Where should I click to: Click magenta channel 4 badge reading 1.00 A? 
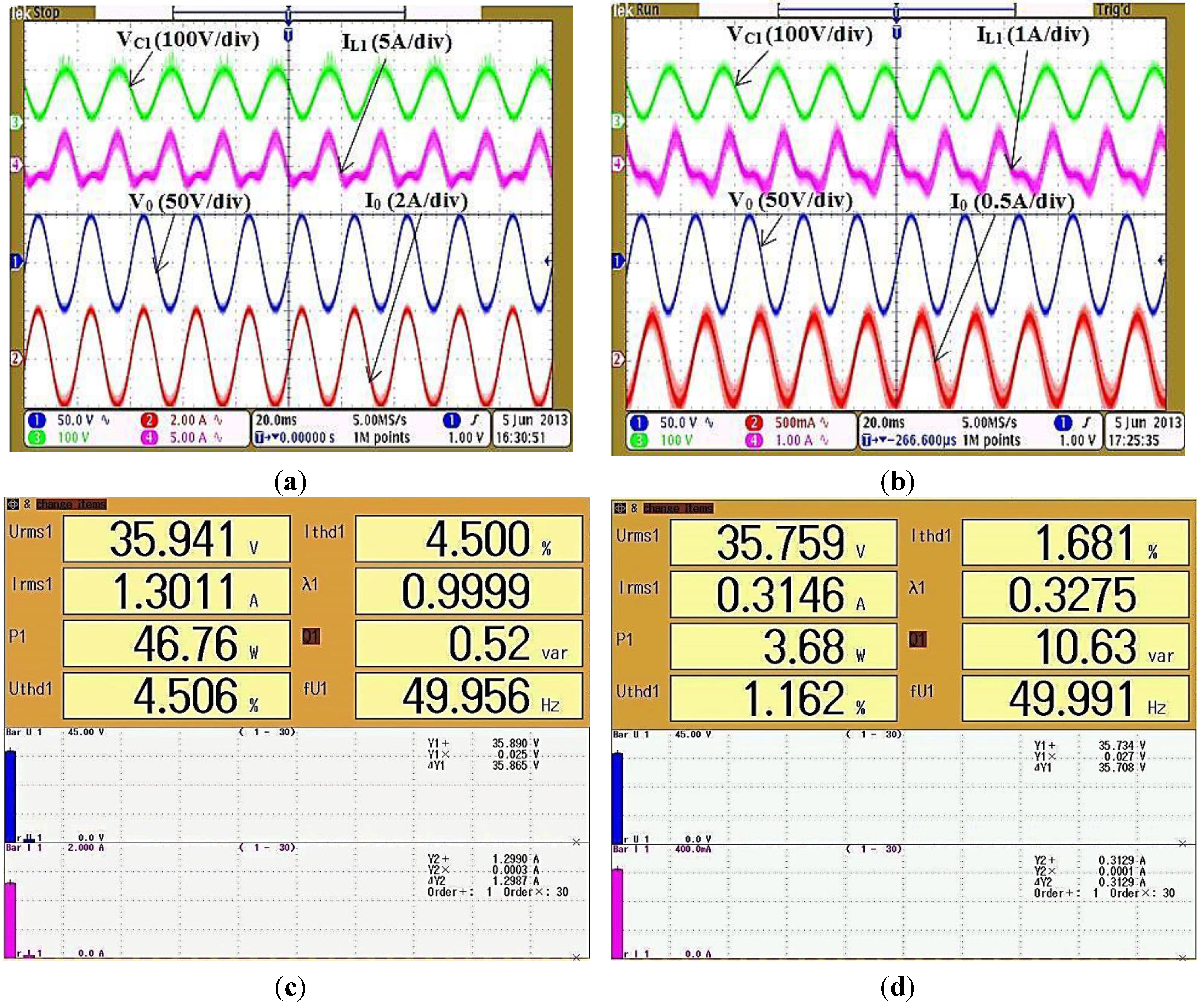[754, 441]
